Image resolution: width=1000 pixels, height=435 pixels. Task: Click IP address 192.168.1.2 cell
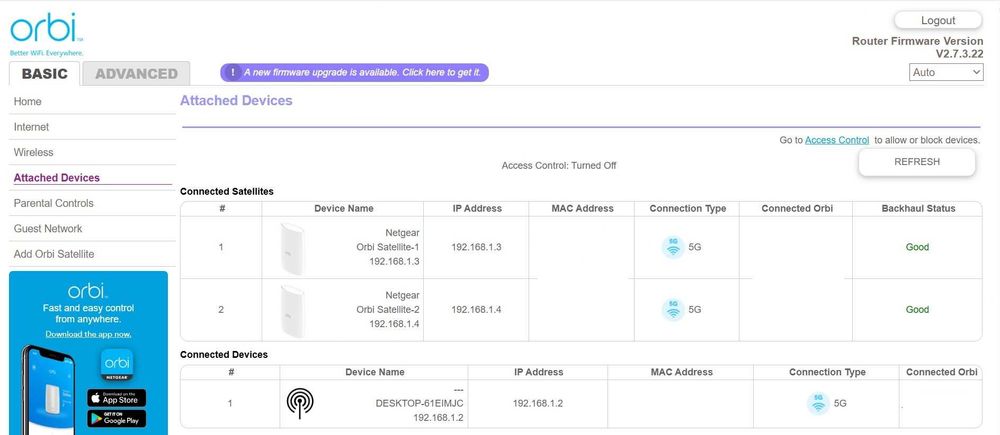click(x=538, y=403)
